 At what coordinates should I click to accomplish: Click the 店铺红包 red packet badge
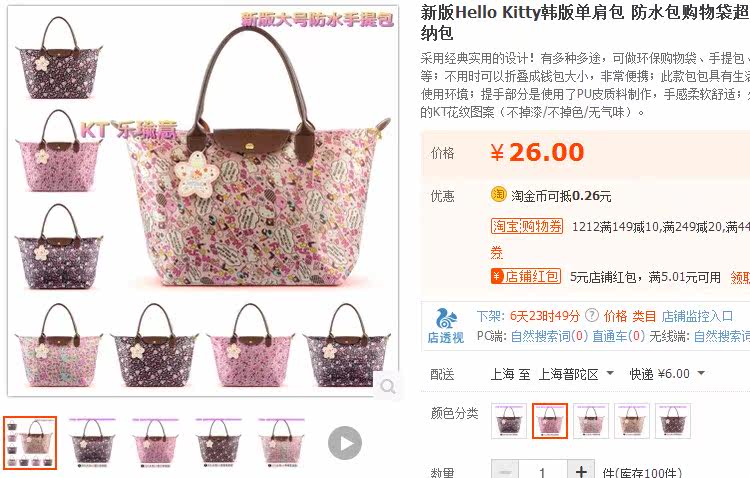[x=526, y=277]
